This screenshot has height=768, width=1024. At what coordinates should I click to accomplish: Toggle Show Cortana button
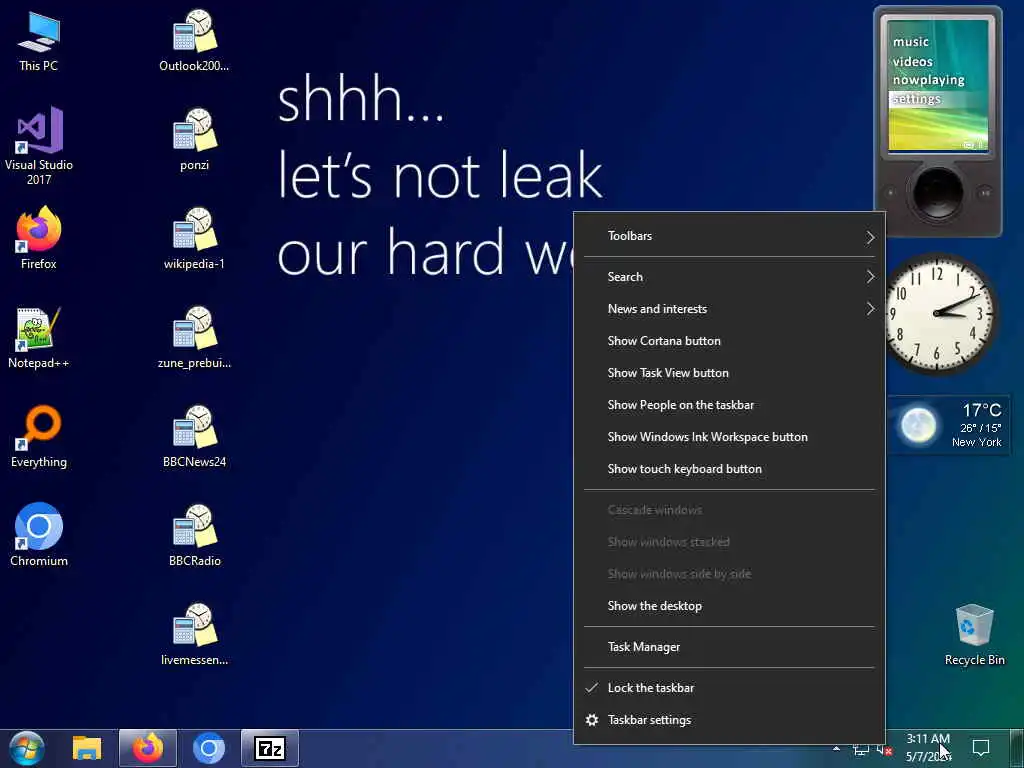(729, 341)
